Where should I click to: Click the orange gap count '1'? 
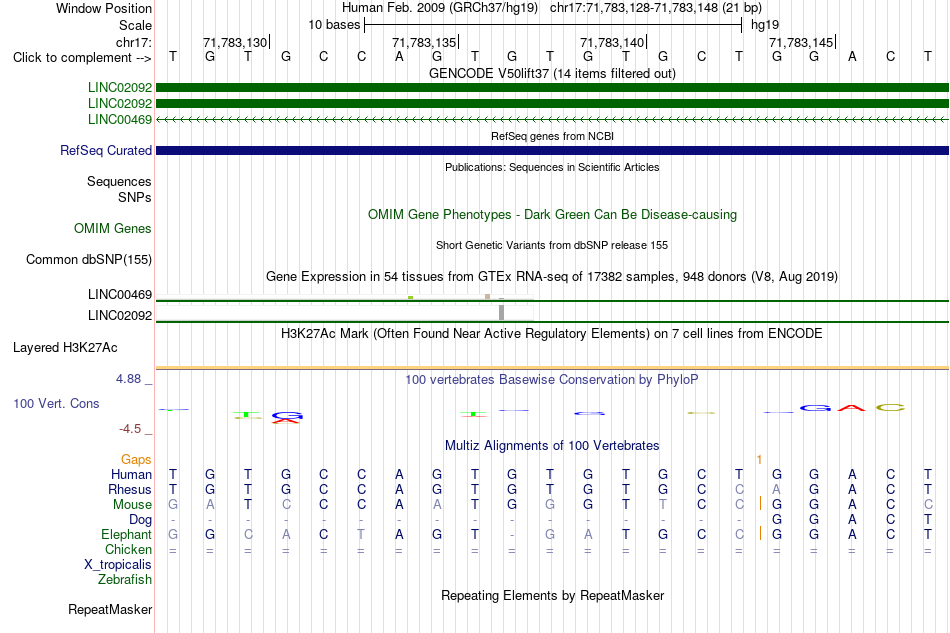pos(759,460)
